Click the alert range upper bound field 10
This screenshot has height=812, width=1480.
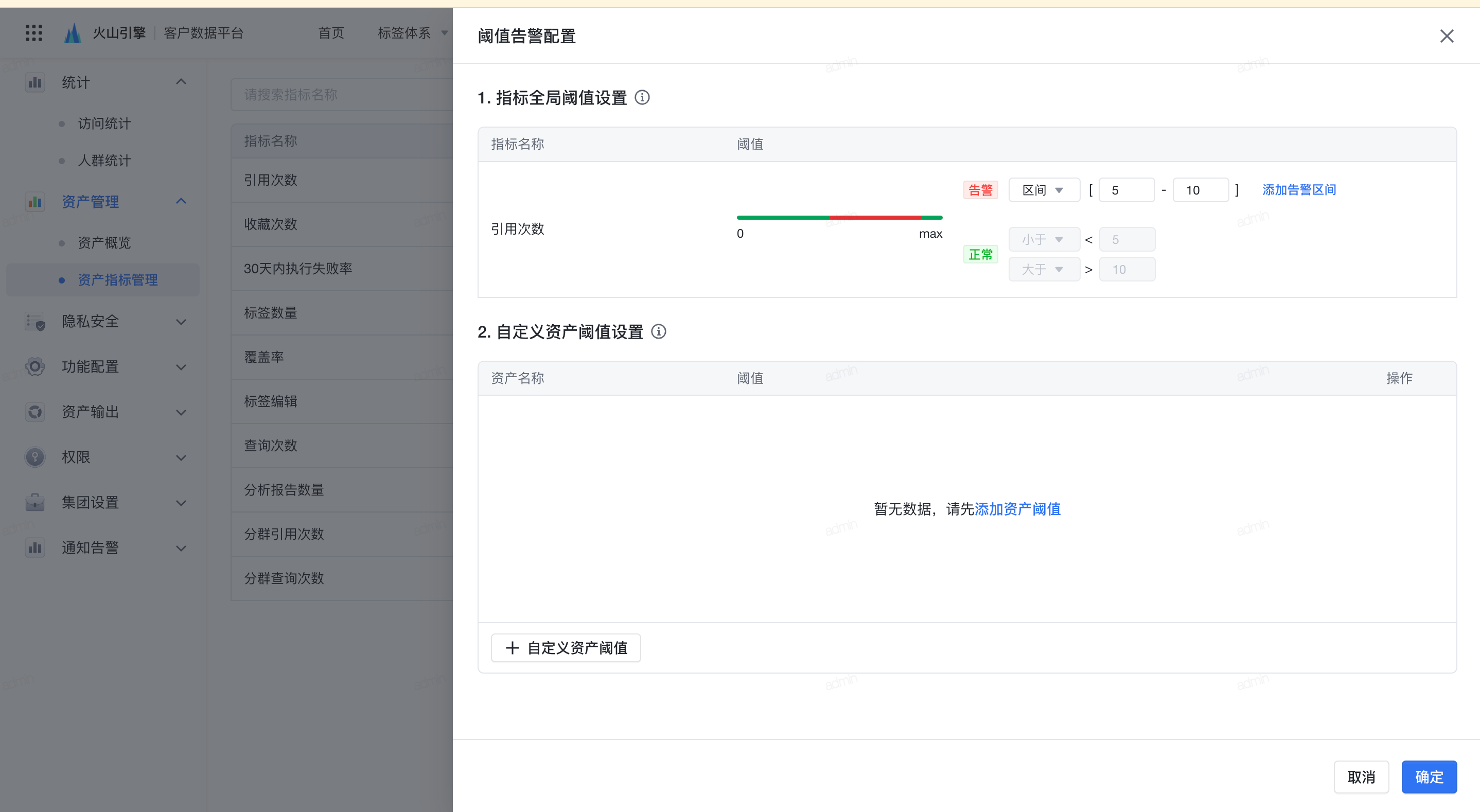coord(1201,190)
